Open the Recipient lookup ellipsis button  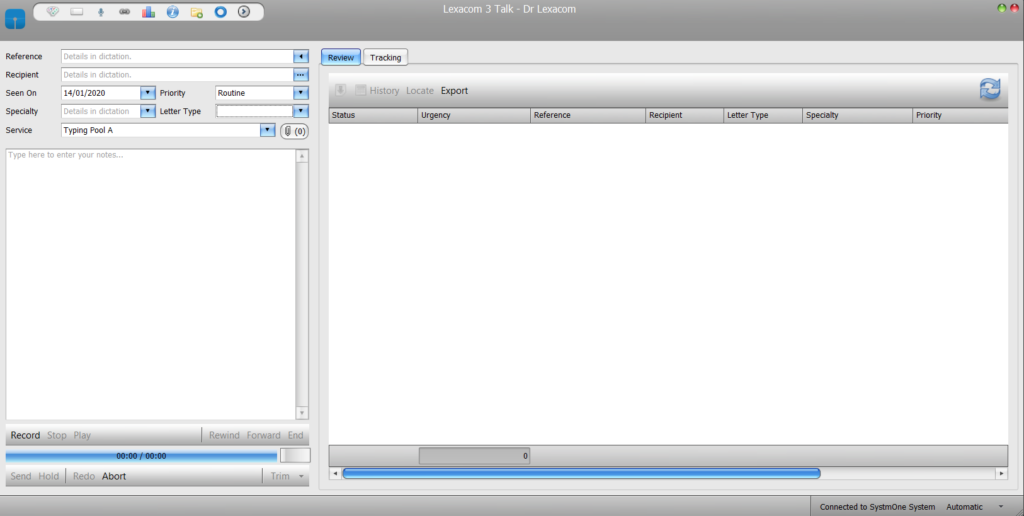click(300, 74)
